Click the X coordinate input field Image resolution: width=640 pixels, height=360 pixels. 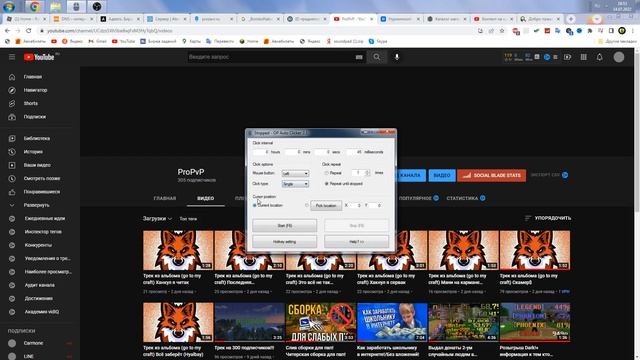pos(356,205)
